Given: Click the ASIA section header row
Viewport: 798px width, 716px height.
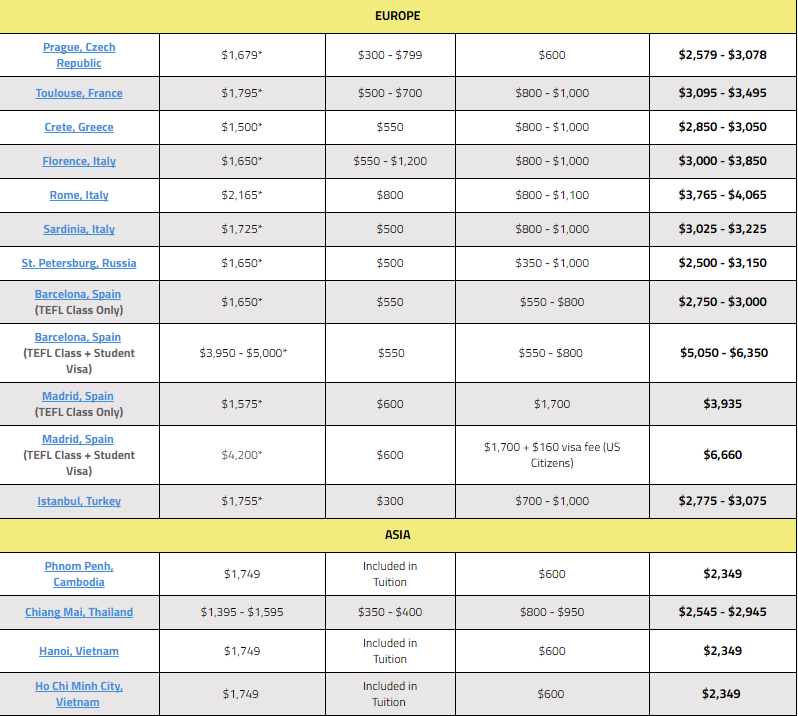Looking at the screenshot, I should click(398, 535).
